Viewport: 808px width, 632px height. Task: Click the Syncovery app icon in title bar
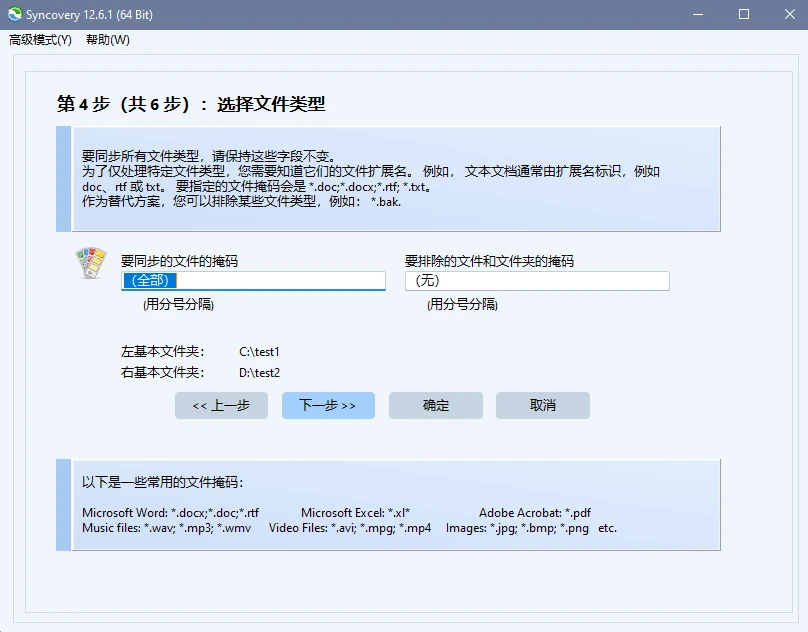coord(15,14)
